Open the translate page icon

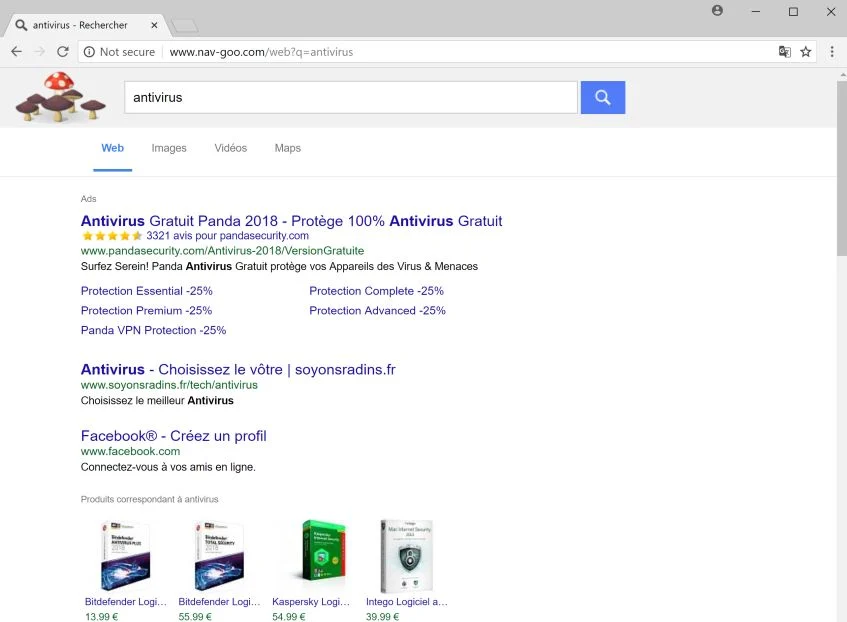(x=784, y=52)
